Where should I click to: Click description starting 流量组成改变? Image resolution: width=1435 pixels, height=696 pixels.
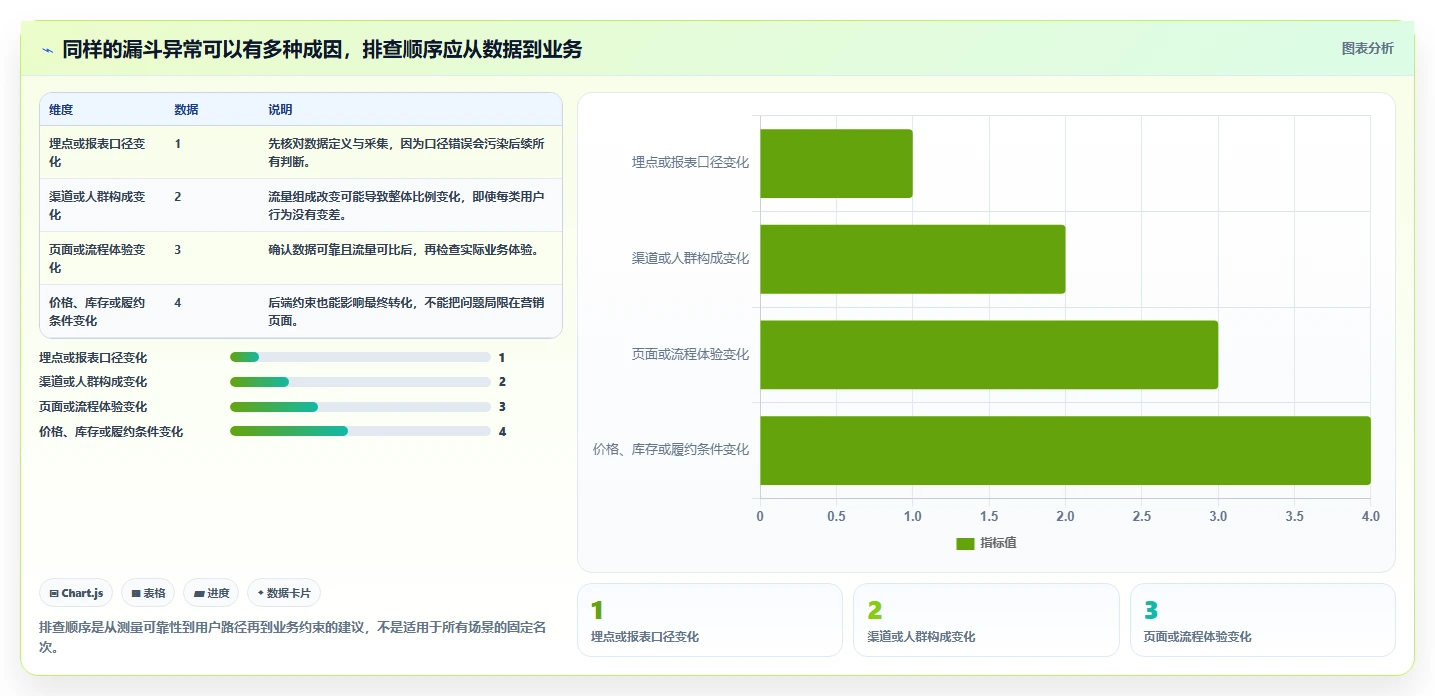(407, 205)
